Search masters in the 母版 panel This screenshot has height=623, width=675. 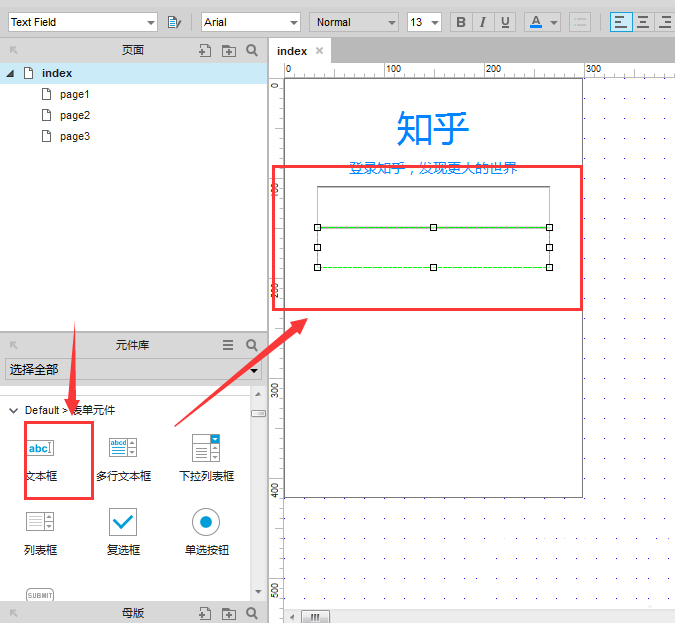[252, 613]
